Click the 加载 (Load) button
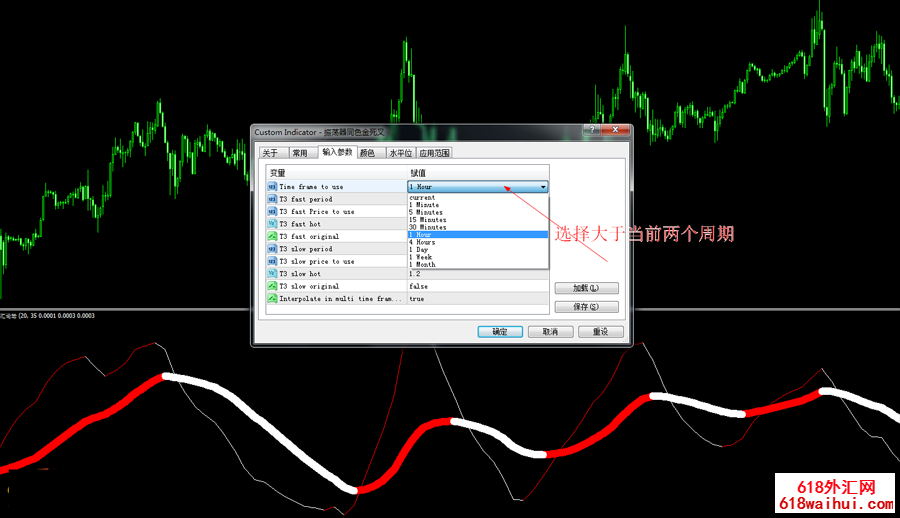This screenshot has height=518, width=900. coord(586,289)
